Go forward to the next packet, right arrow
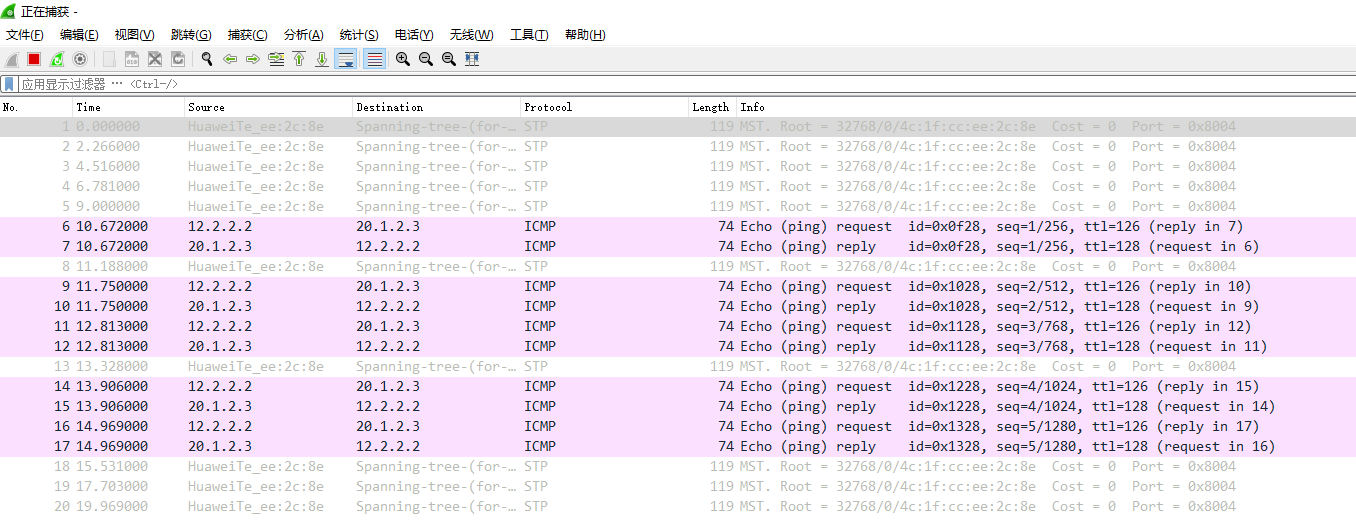 [x=253, y=59]
